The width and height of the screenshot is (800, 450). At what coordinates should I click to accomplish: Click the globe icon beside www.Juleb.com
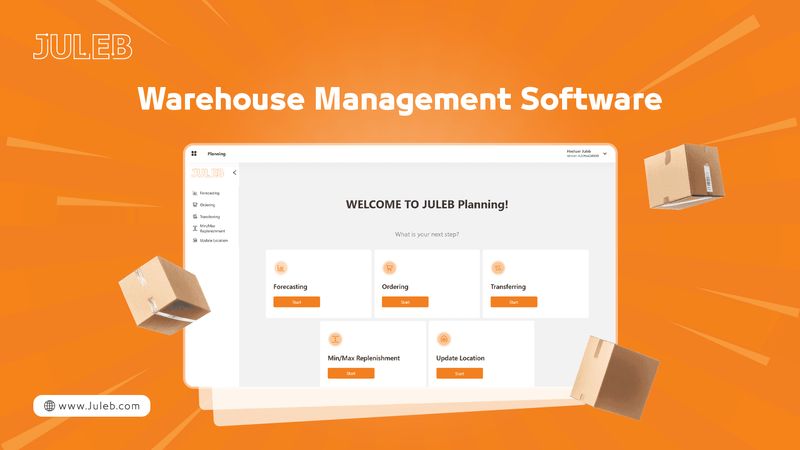pos(47,406)
